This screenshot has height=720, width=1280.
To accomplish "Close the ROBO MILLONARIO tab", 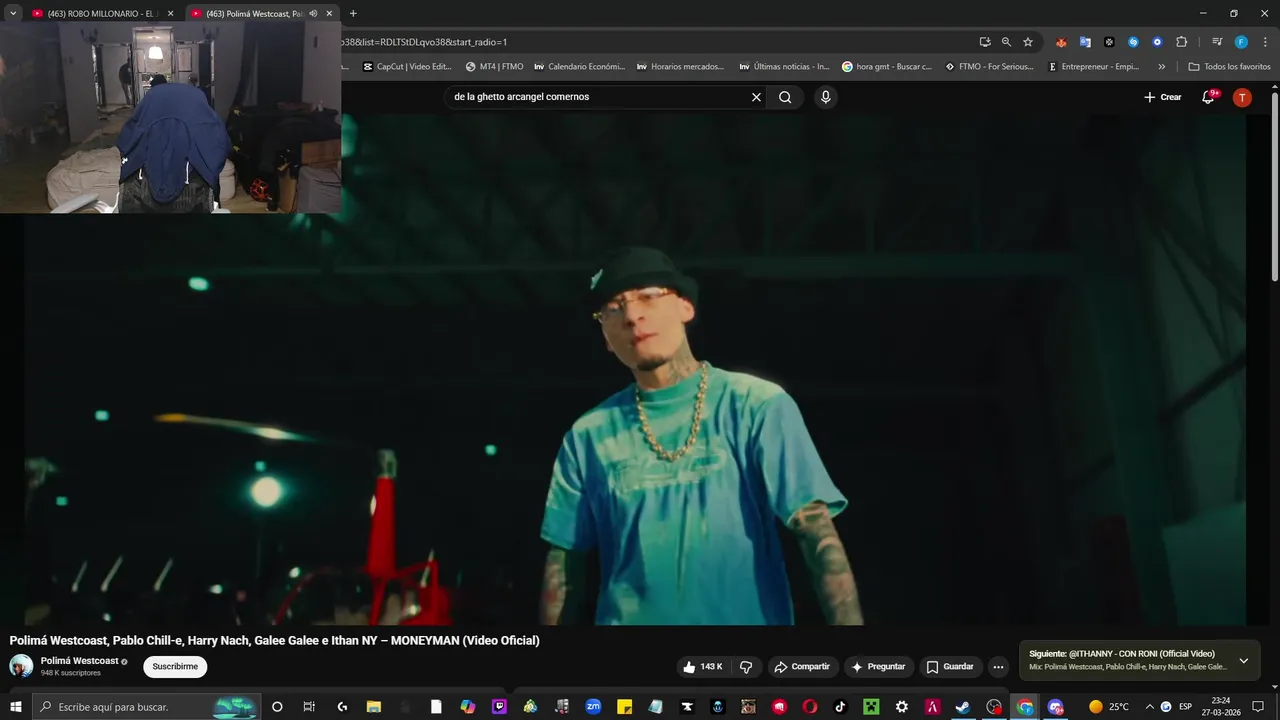I will 170,14.
